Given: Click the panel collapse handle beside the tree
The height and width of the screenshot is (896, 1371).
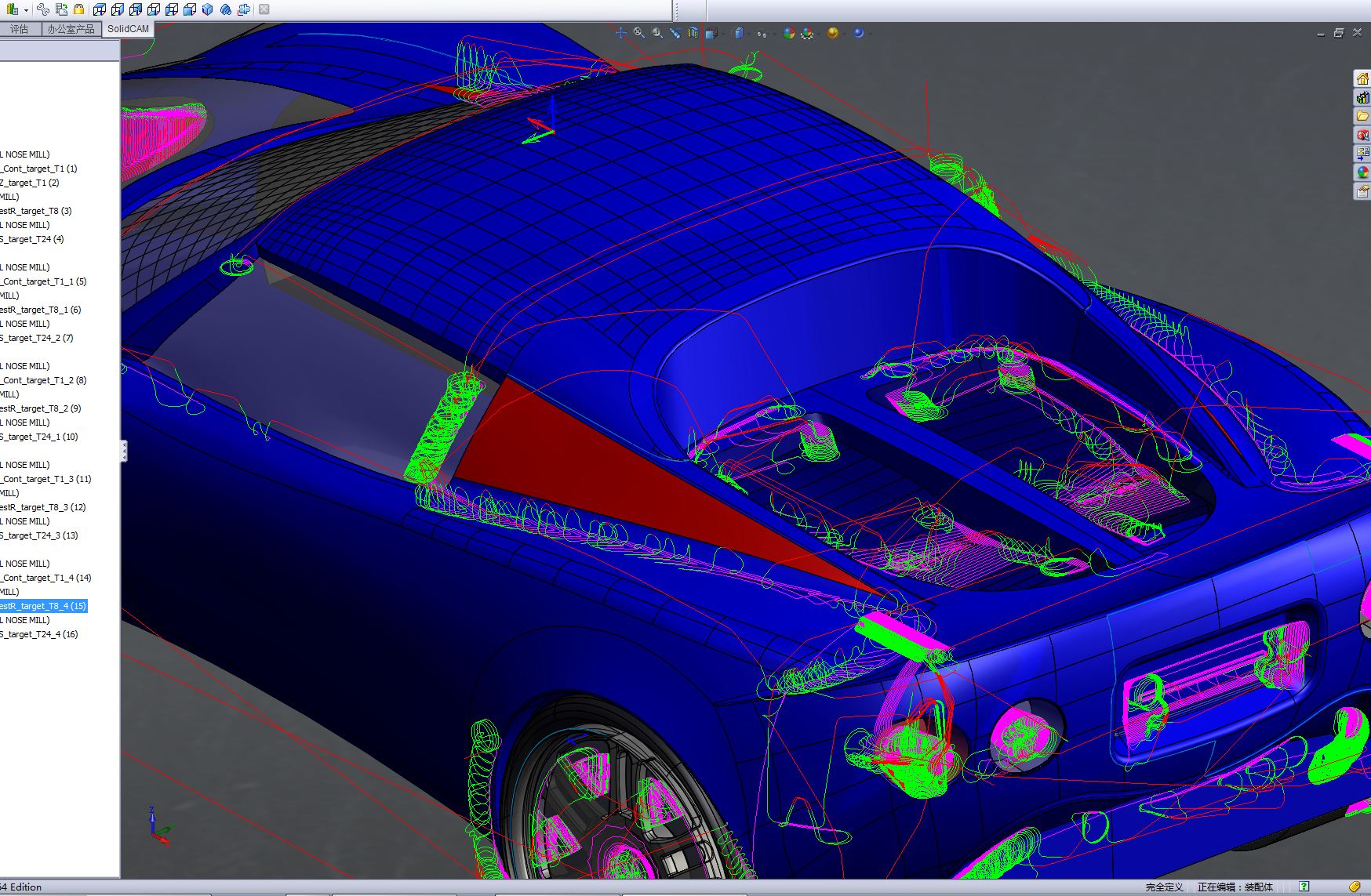Looking at the screenshot, I should [x=123, y=451].
